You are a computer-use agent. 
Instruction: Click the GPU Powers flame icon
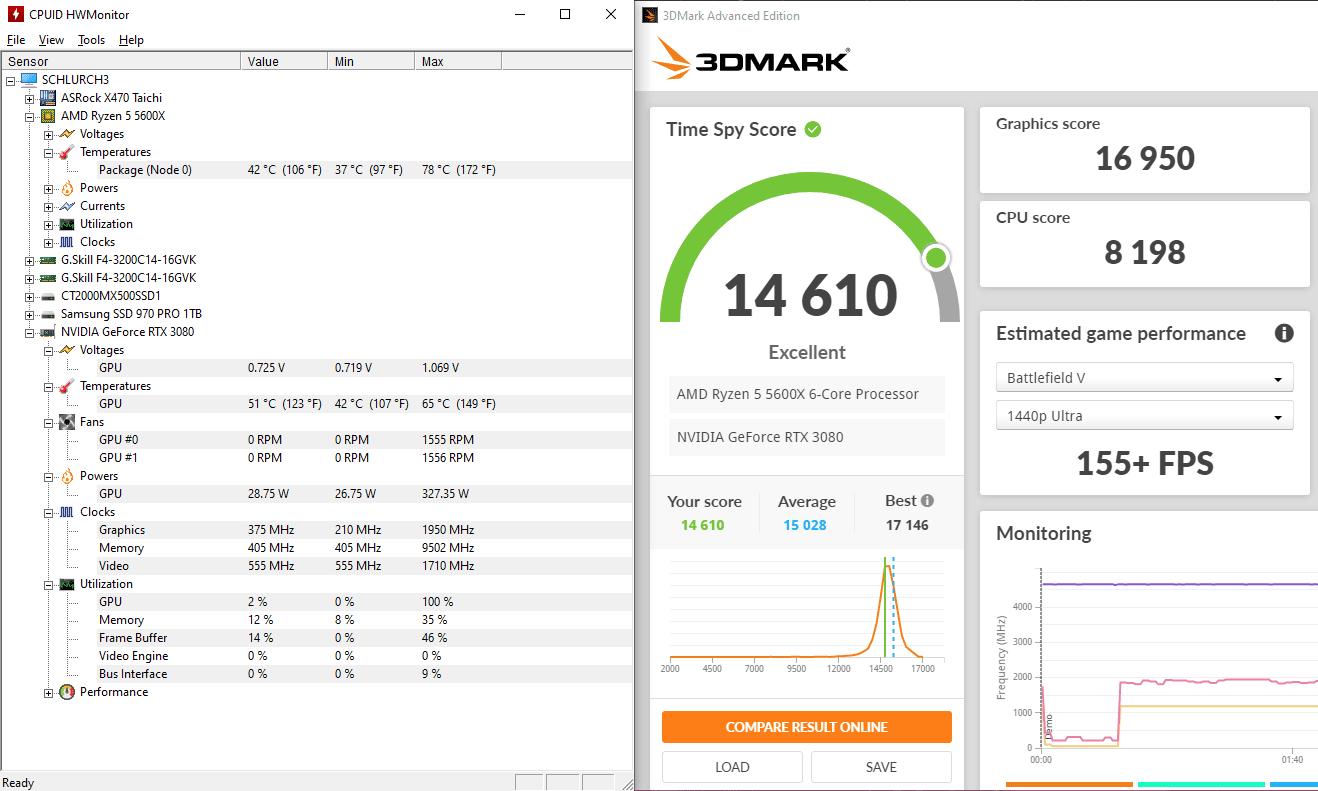click(67, 475)
